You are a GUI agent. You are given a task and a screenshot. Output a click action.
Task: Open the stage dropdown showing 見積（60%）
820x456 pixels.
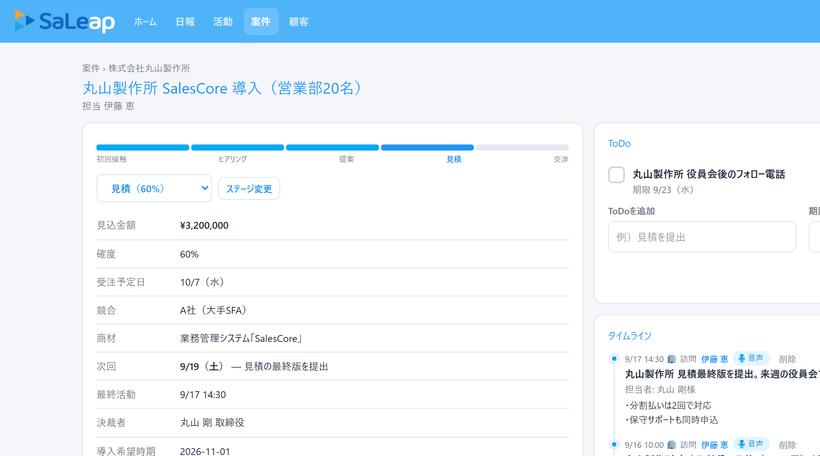[154, 188]
